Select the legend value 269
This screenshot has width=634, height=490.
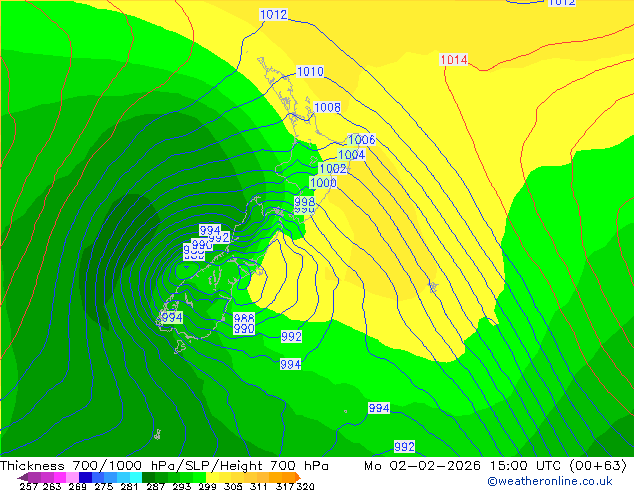(x=77, y=486)
